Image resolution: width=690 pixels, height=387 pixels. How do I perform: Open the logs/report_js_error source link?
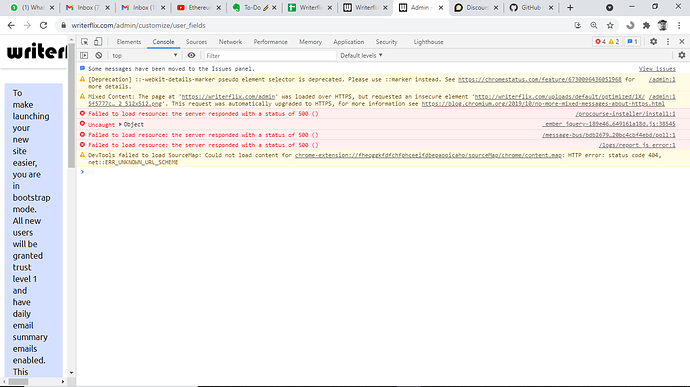(637, 145)
